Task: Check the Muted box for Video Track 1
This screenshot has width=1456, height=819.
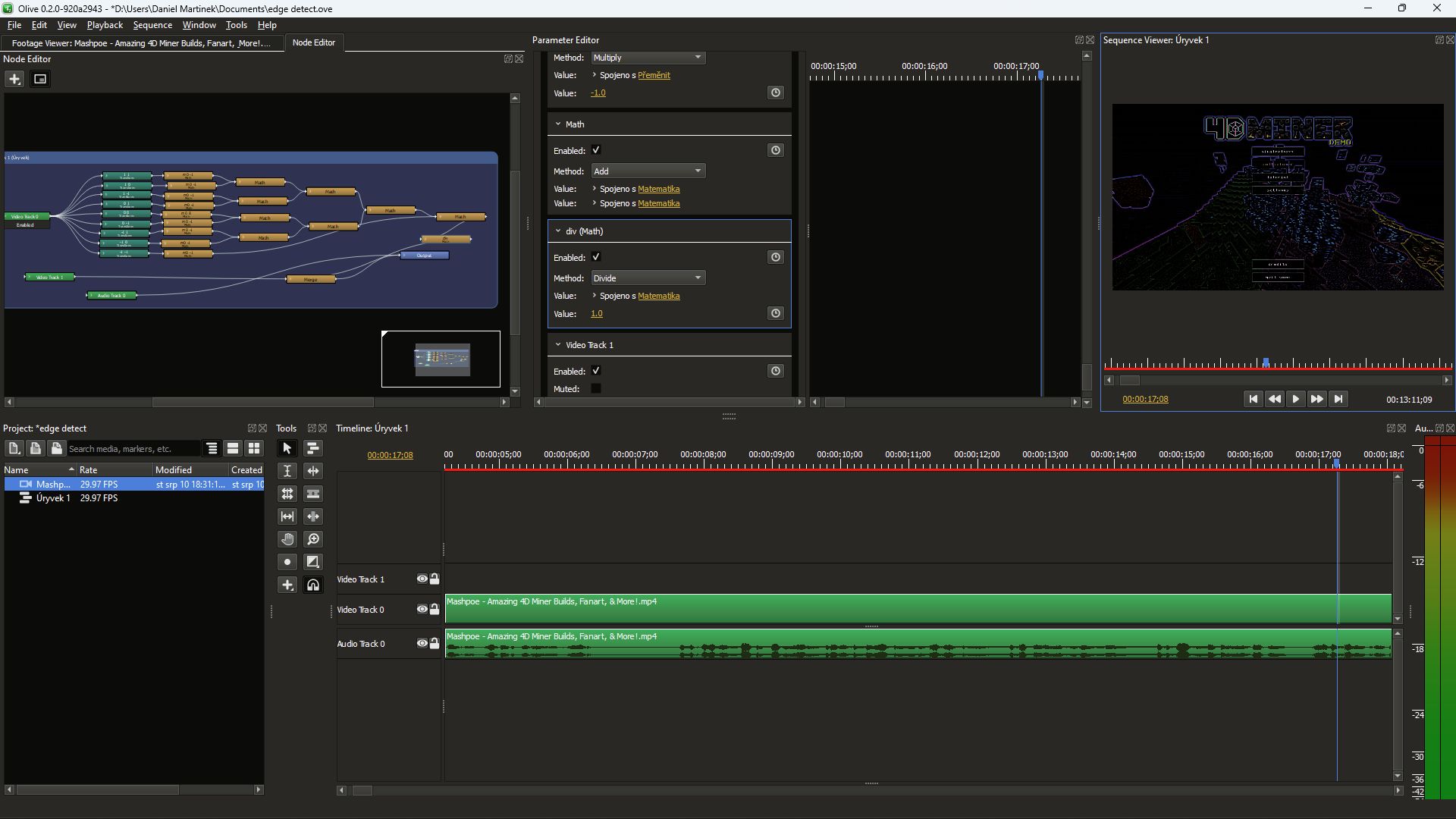Action: (596, 388)
